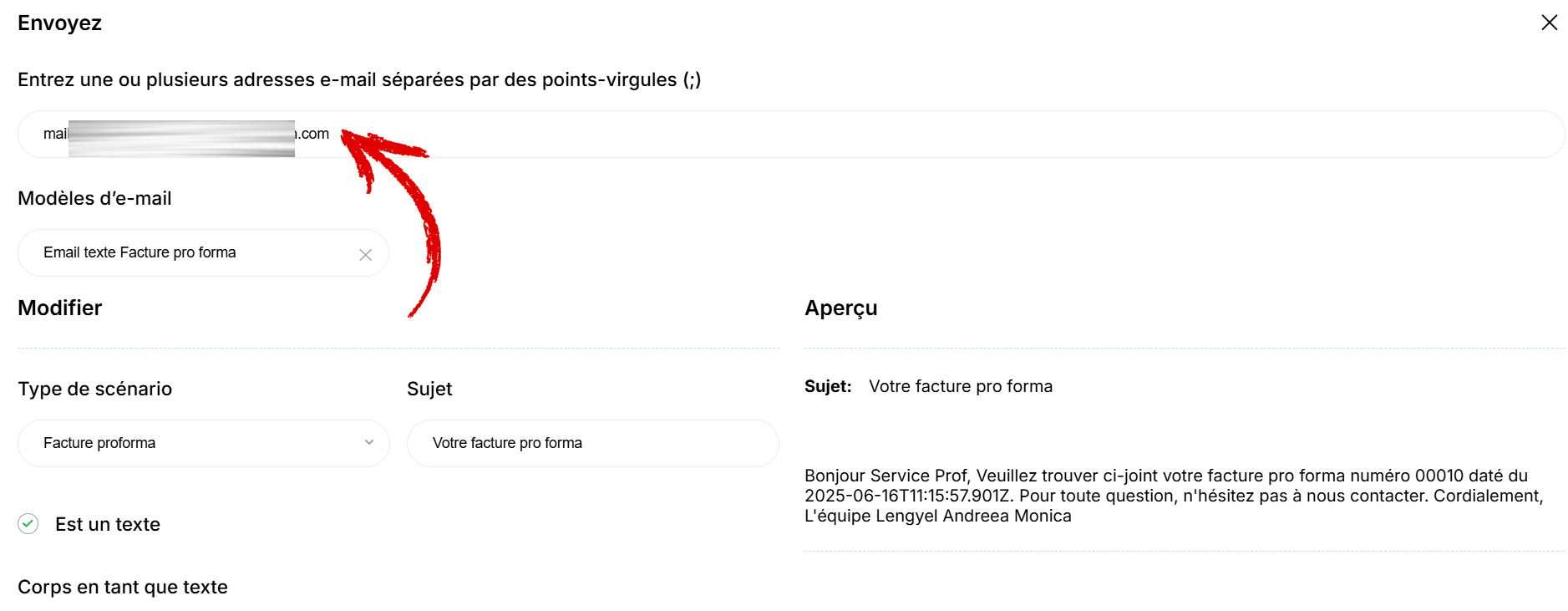Click the Type de scénario label

pyautogui.click(x=94, y=389)
